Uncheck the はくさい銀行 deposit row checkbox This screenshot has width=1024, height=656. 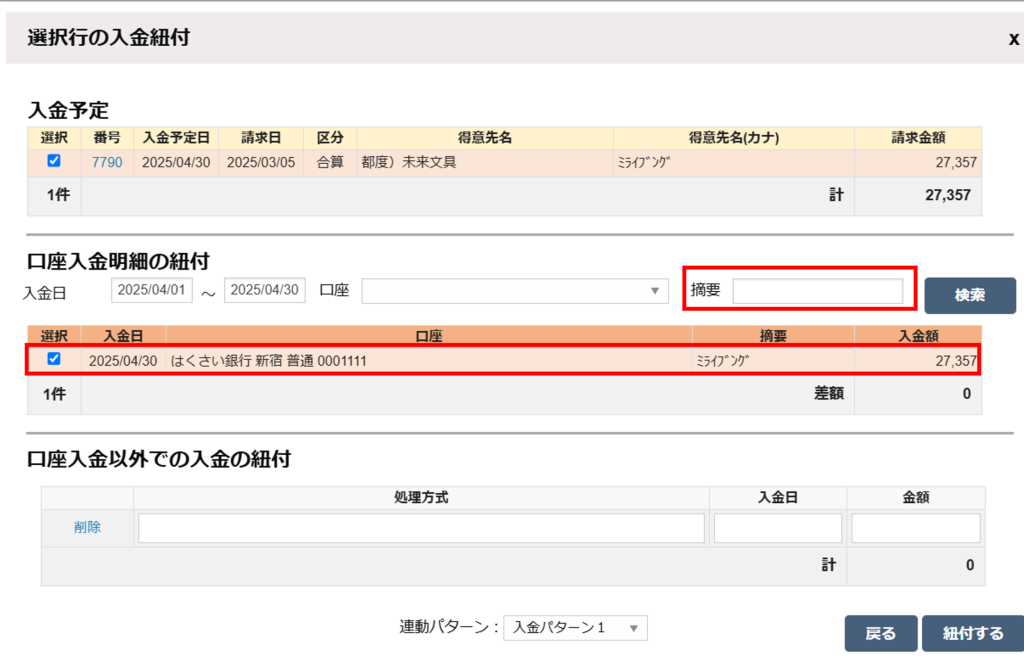click(x=54, y=359)
